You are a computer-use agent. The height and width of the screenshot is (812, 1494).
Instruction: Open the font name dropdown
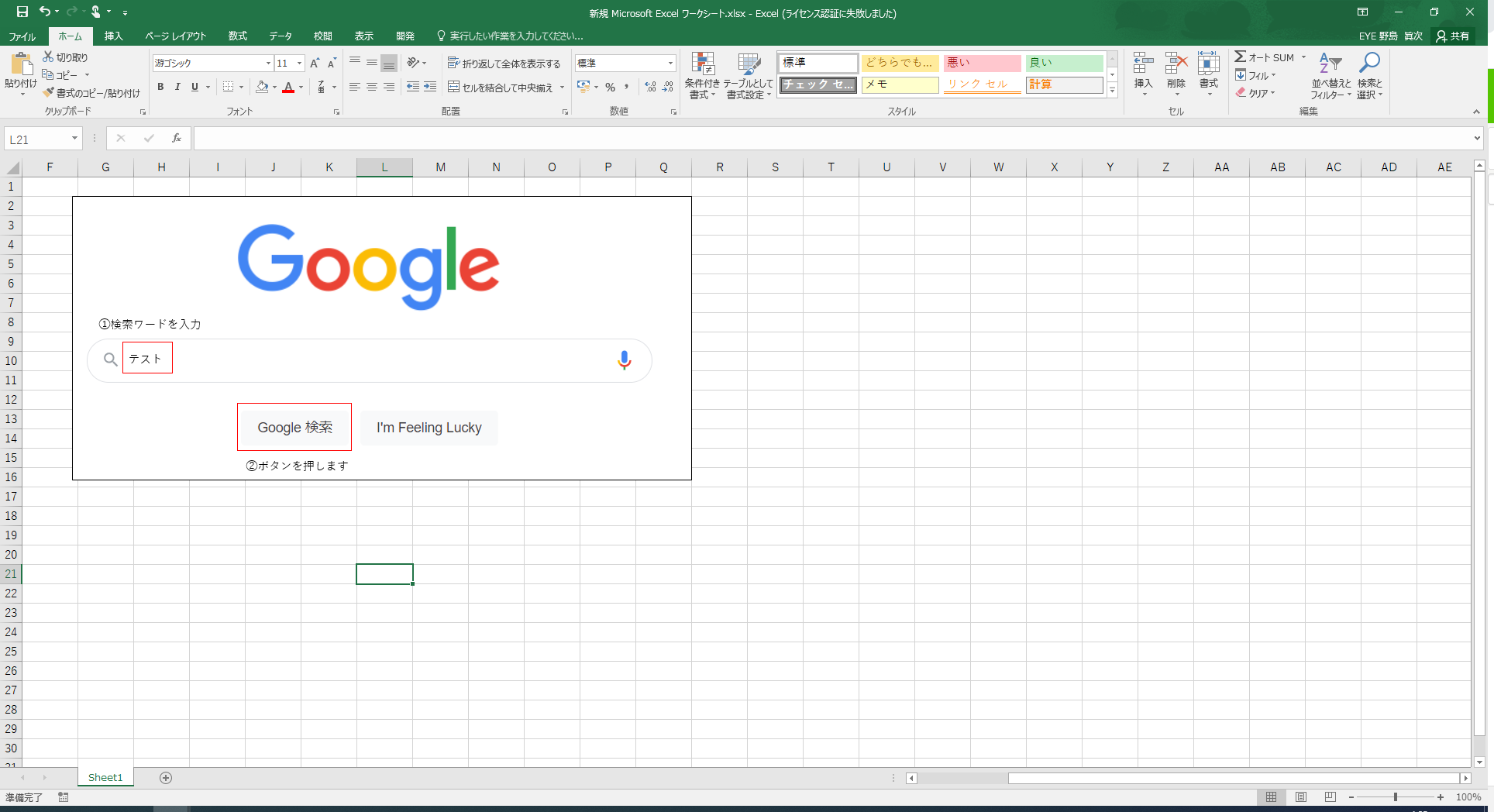268,64
